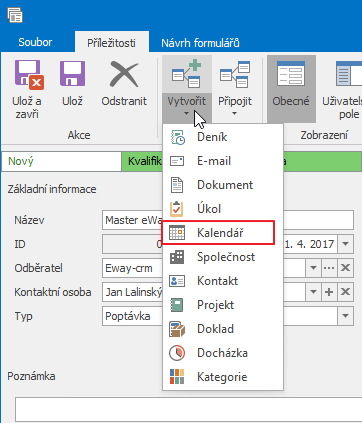
Task: Click the form window icon in title bar
Action: tap(15, 15)
